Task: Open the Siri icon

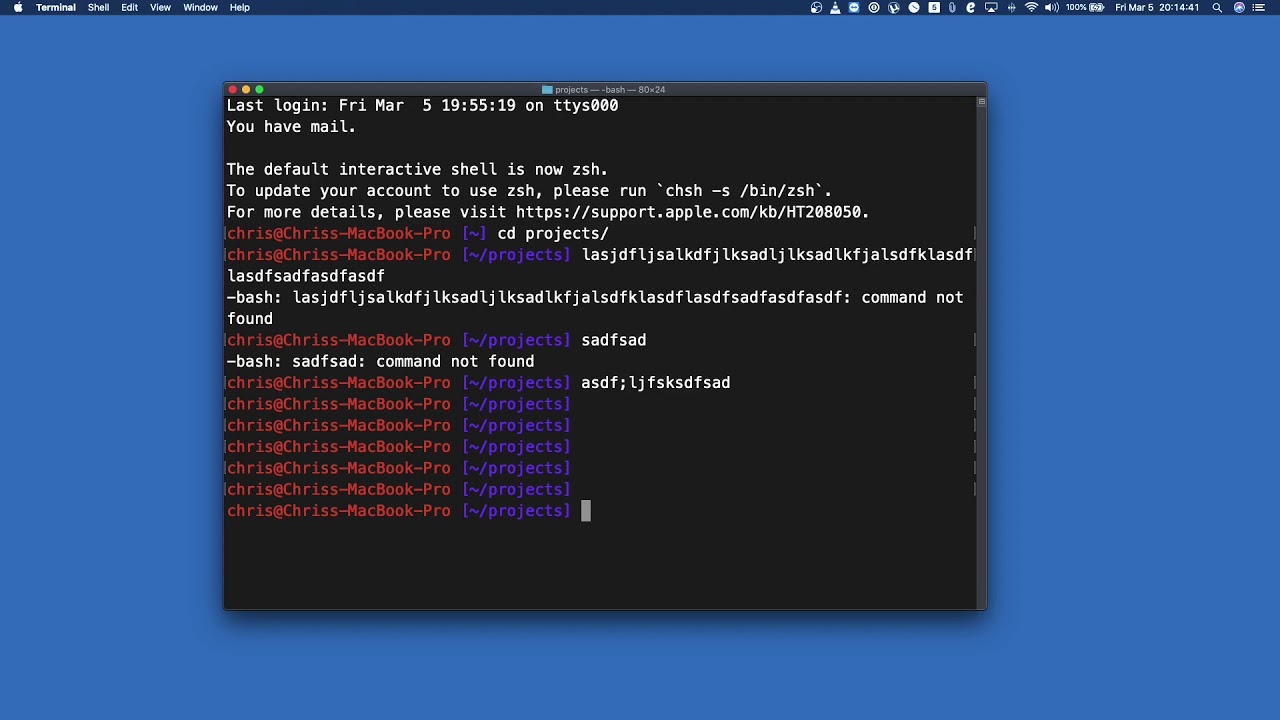Action: (x=1240, y=7)
